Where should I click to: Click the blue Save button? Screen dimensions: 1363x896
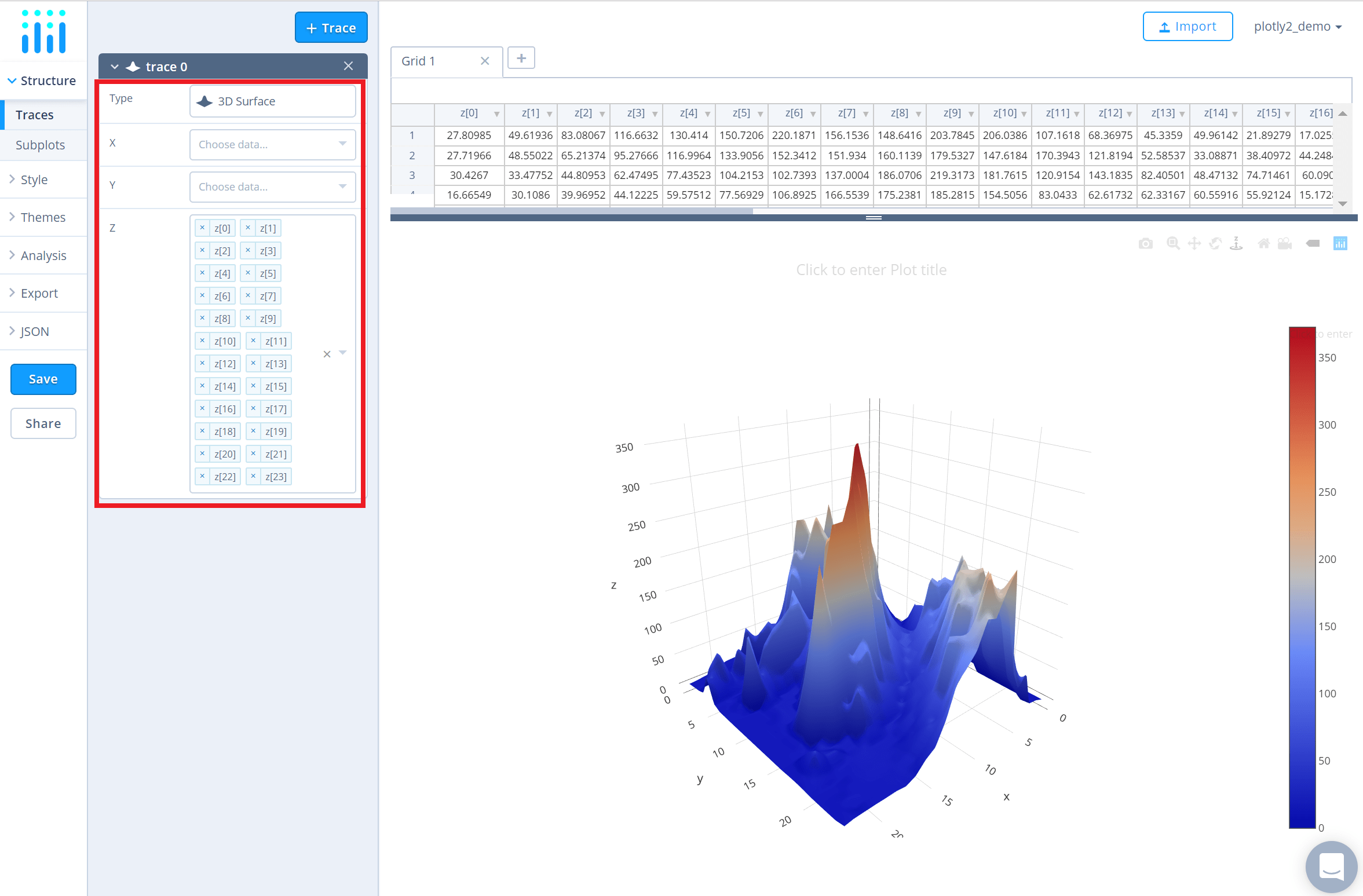[x=43, y=379]
